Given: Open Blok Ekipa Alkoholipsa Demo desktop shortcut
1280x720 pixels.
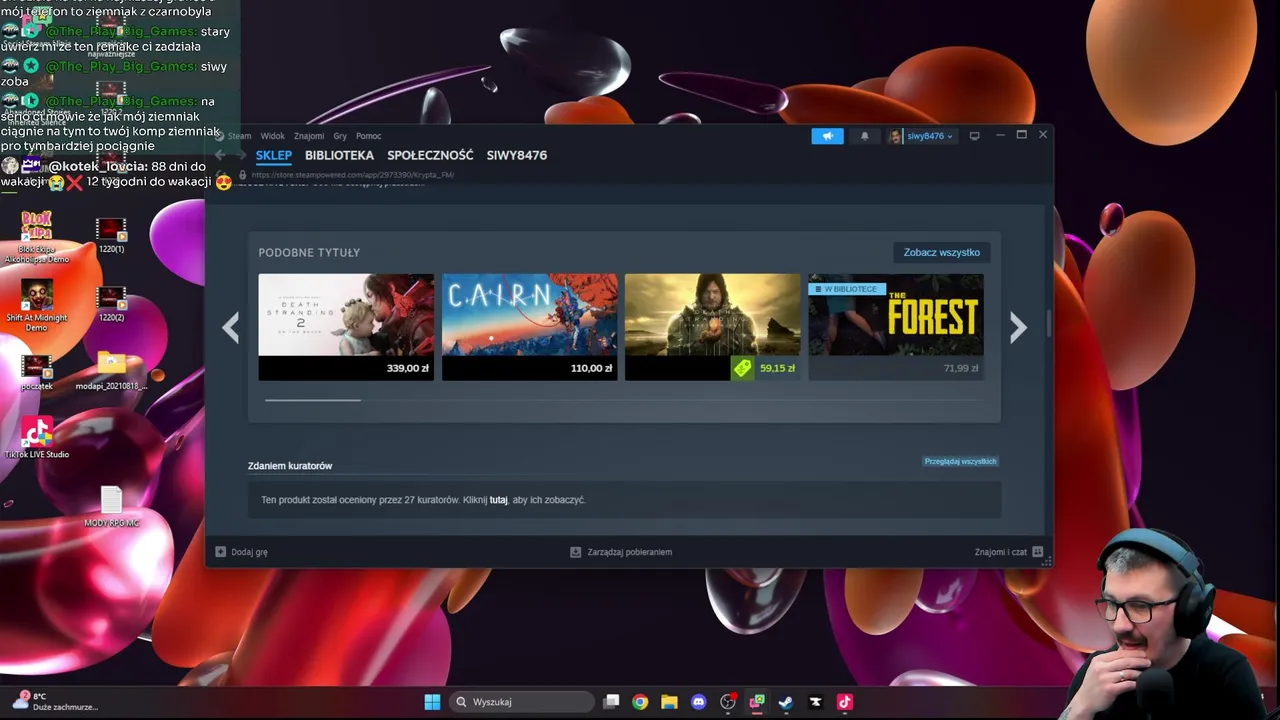Looking at the screenshot, I should tap(37, 237).
